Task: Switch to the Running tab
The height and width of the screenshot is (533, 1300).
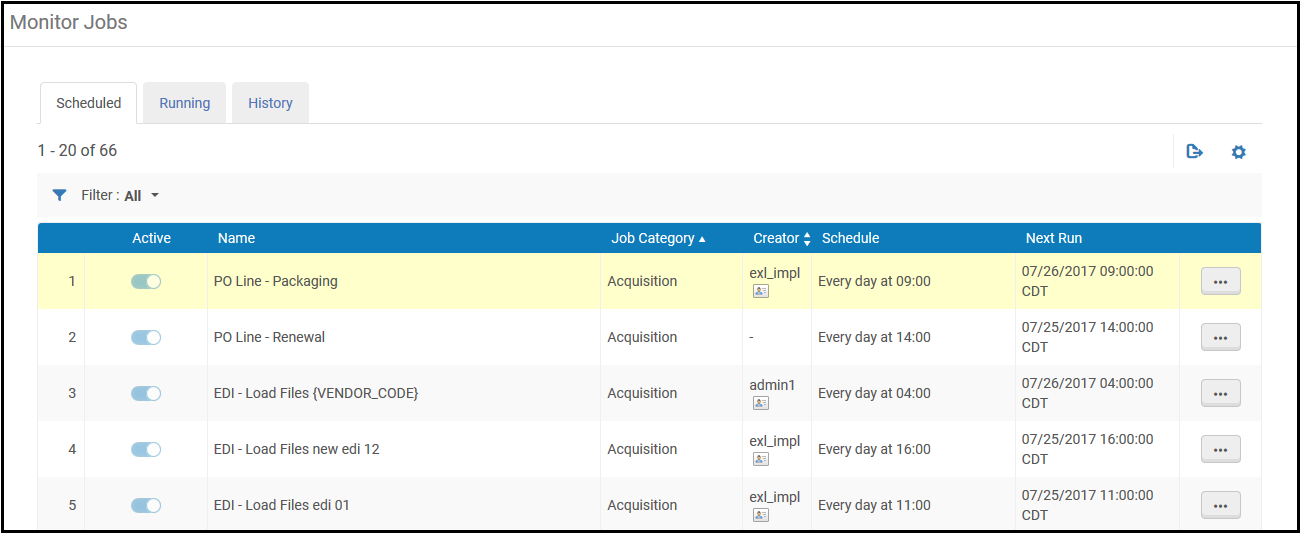Action: (185, 103)
